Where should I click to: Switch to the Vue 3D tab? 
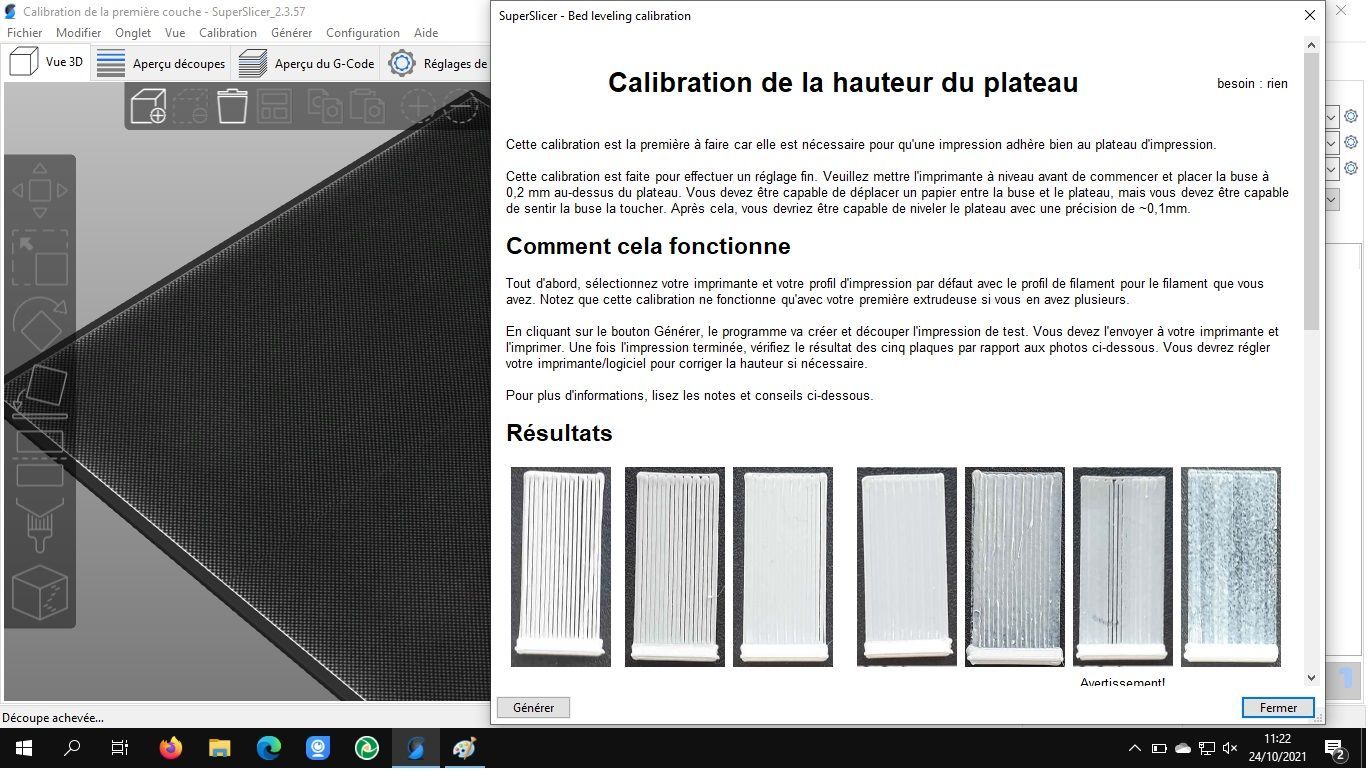(47, 62)
